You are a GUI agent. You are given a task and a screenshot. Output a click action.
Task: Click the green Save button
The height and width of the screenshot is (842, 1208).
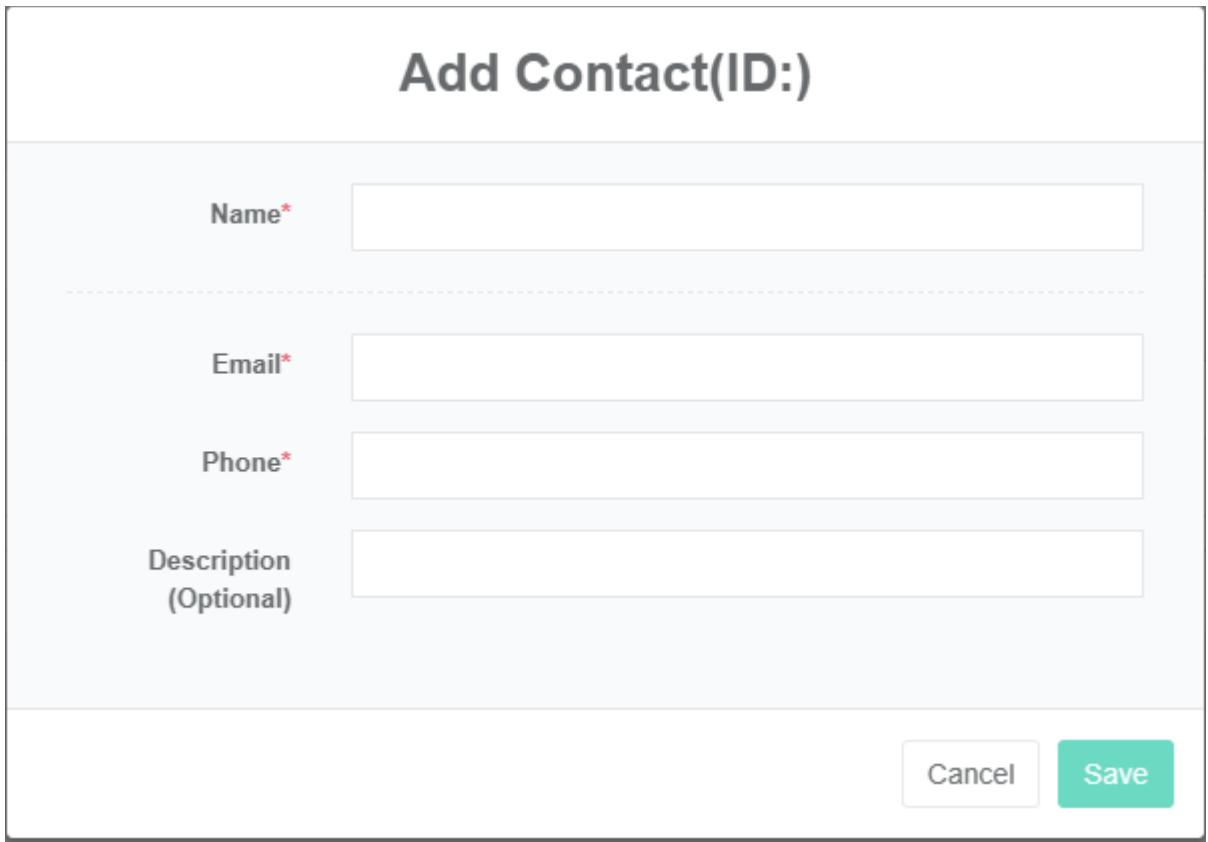point(1115,774)
